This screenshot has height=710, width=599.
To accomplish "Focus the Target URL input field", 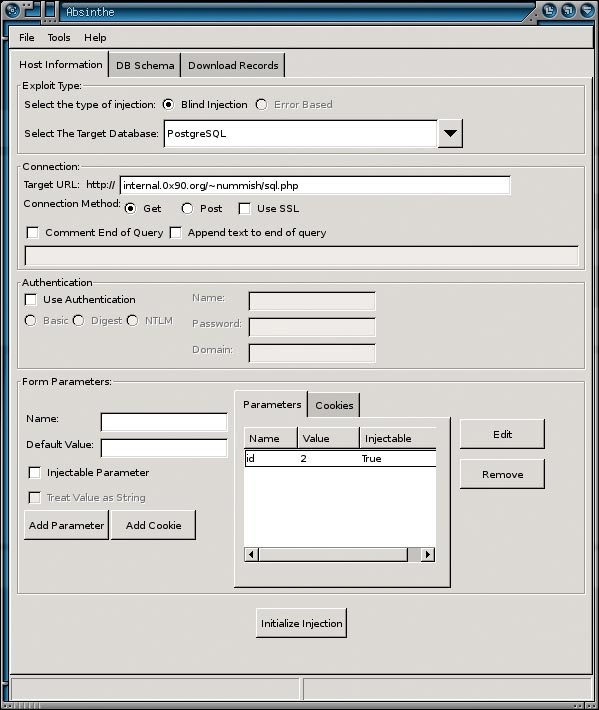I will 315,185.
